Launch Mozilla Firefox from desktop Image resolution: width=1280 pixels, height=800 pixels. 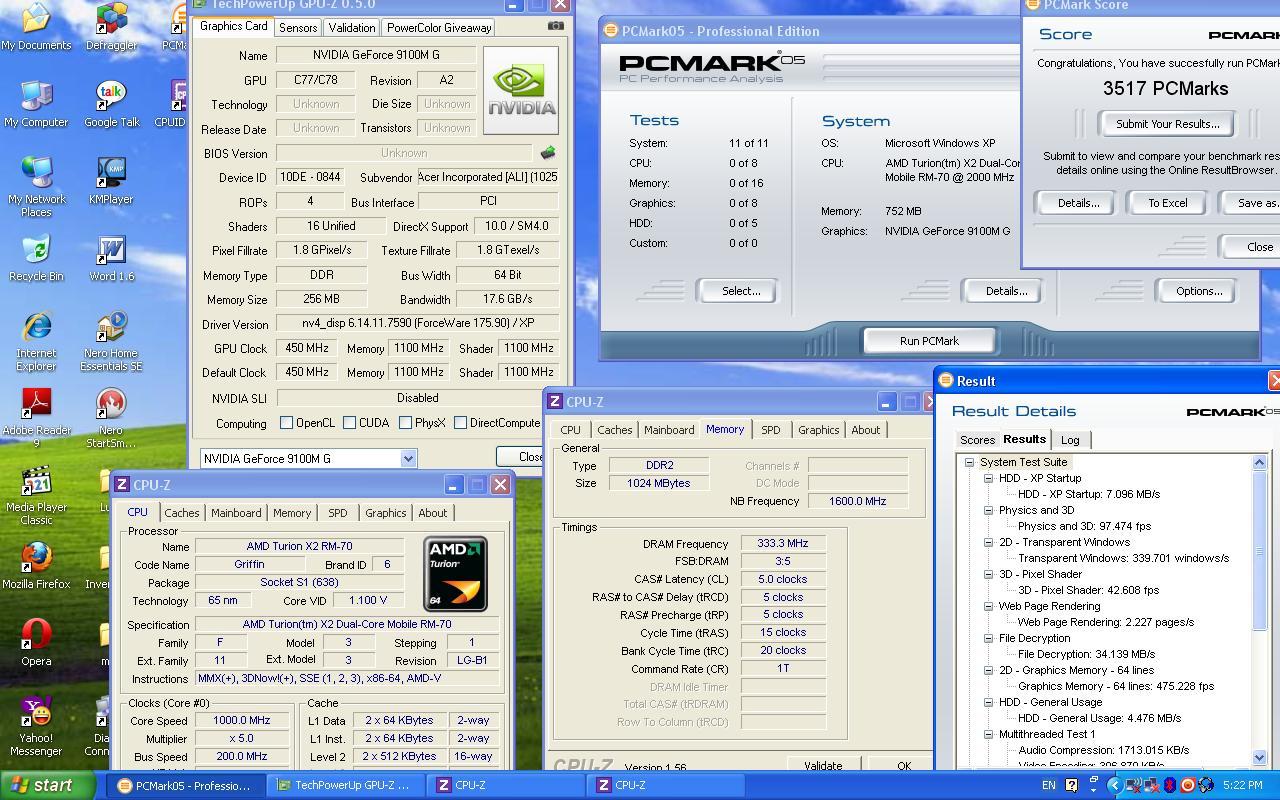tap(36, 566)
